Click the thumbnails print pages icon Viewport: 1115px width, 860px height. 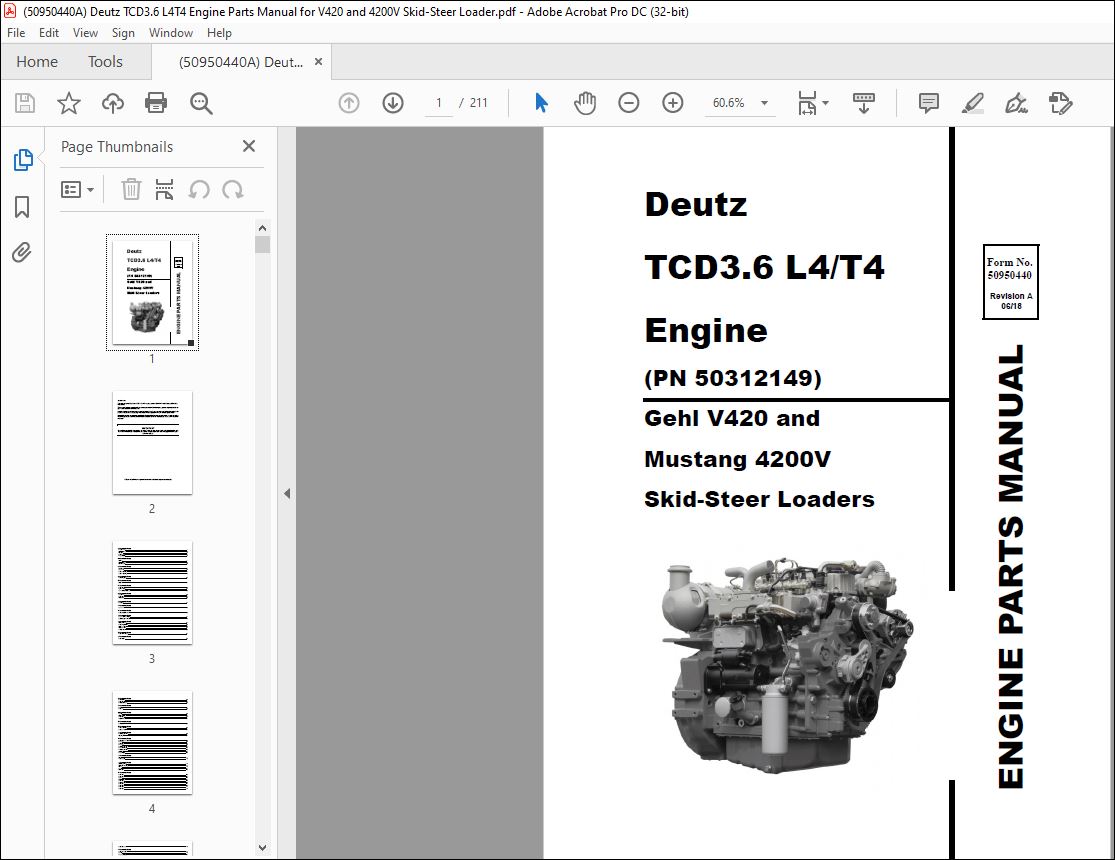pyautogui.click(x=164, y=189)
